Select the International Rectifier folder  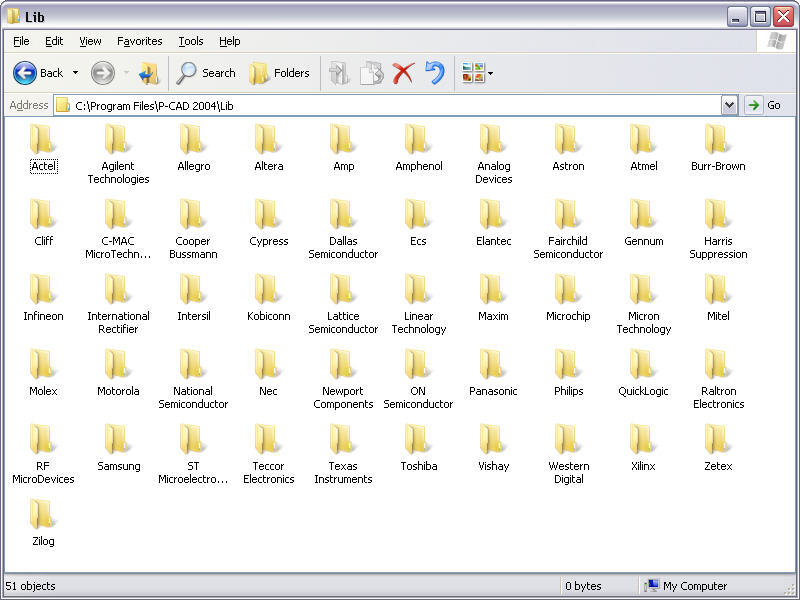[118, 305]
